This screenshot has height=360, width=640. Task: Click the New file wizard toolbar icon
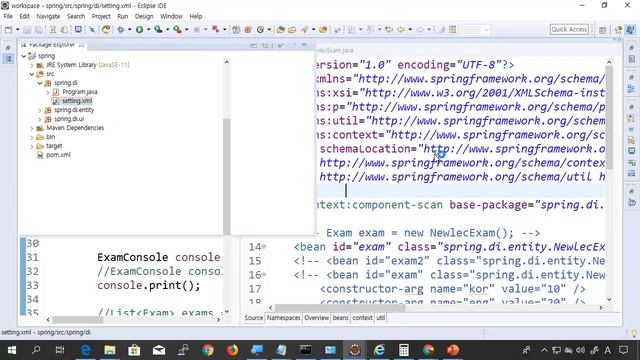click(x=9, y=29)
